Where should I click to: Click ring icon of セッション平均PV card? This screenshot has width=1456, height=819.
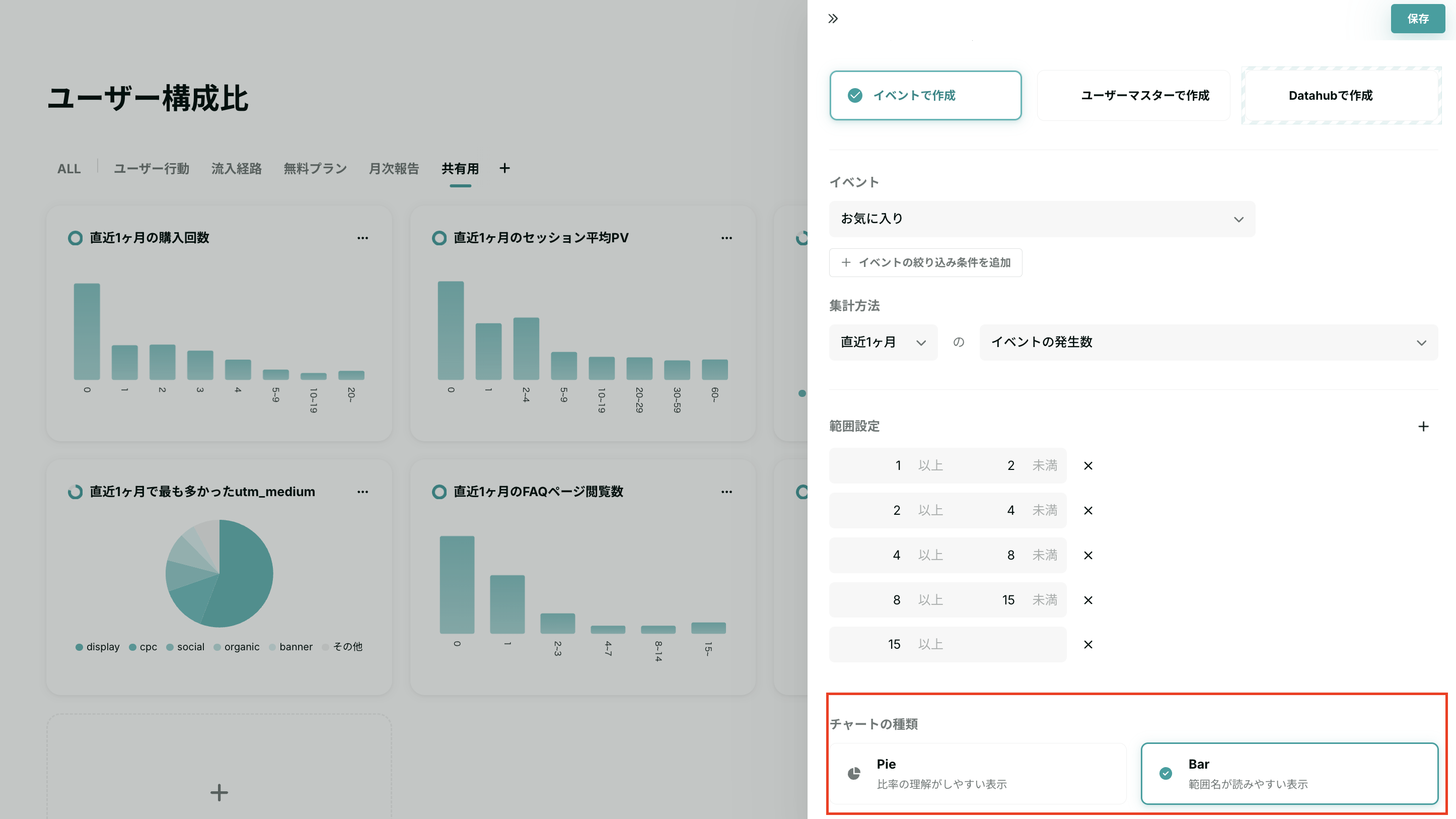pos(439,238)
